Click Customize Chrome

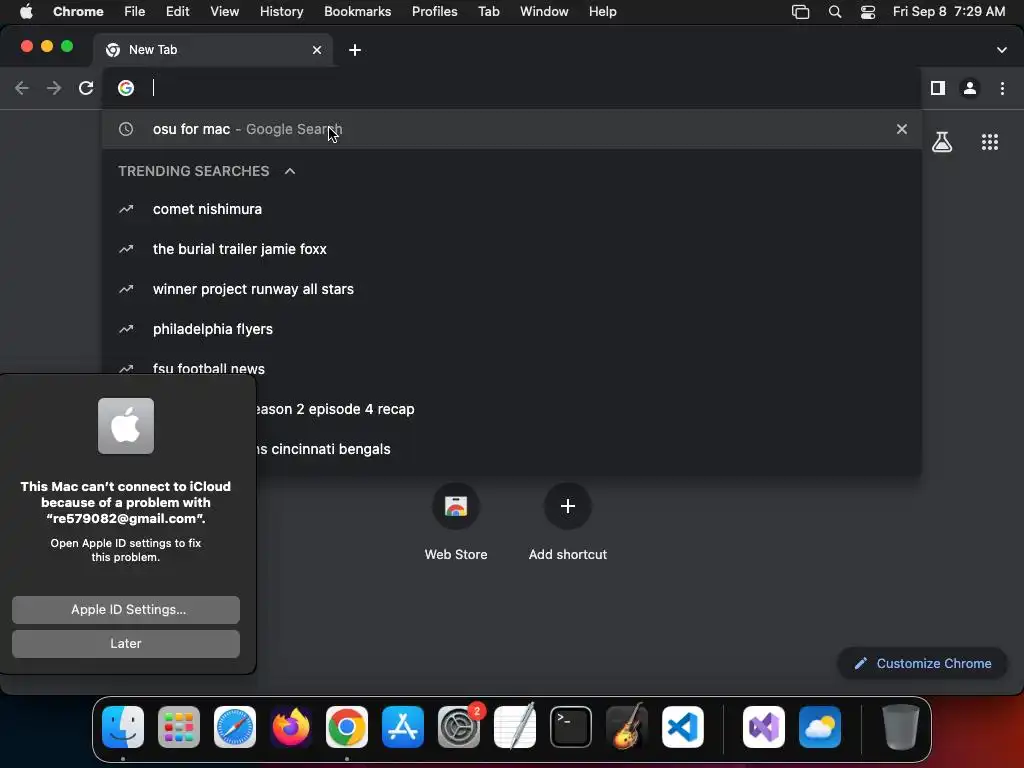click(922, 664)
